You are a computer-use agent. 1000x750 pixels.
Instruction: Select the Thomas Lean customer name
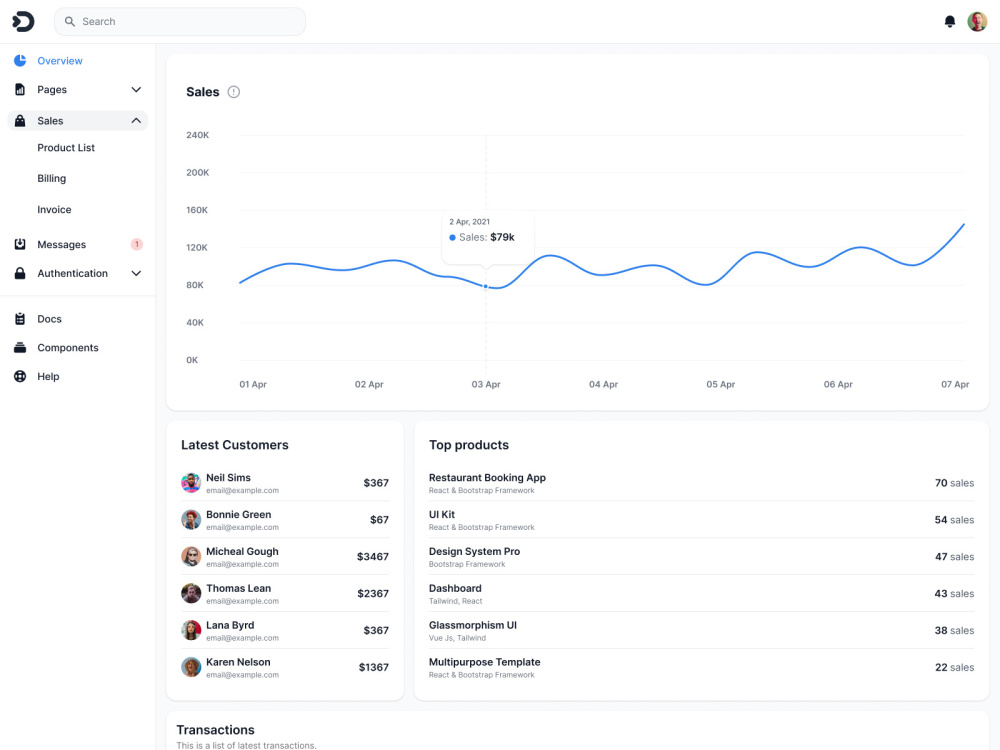[239, 589]
